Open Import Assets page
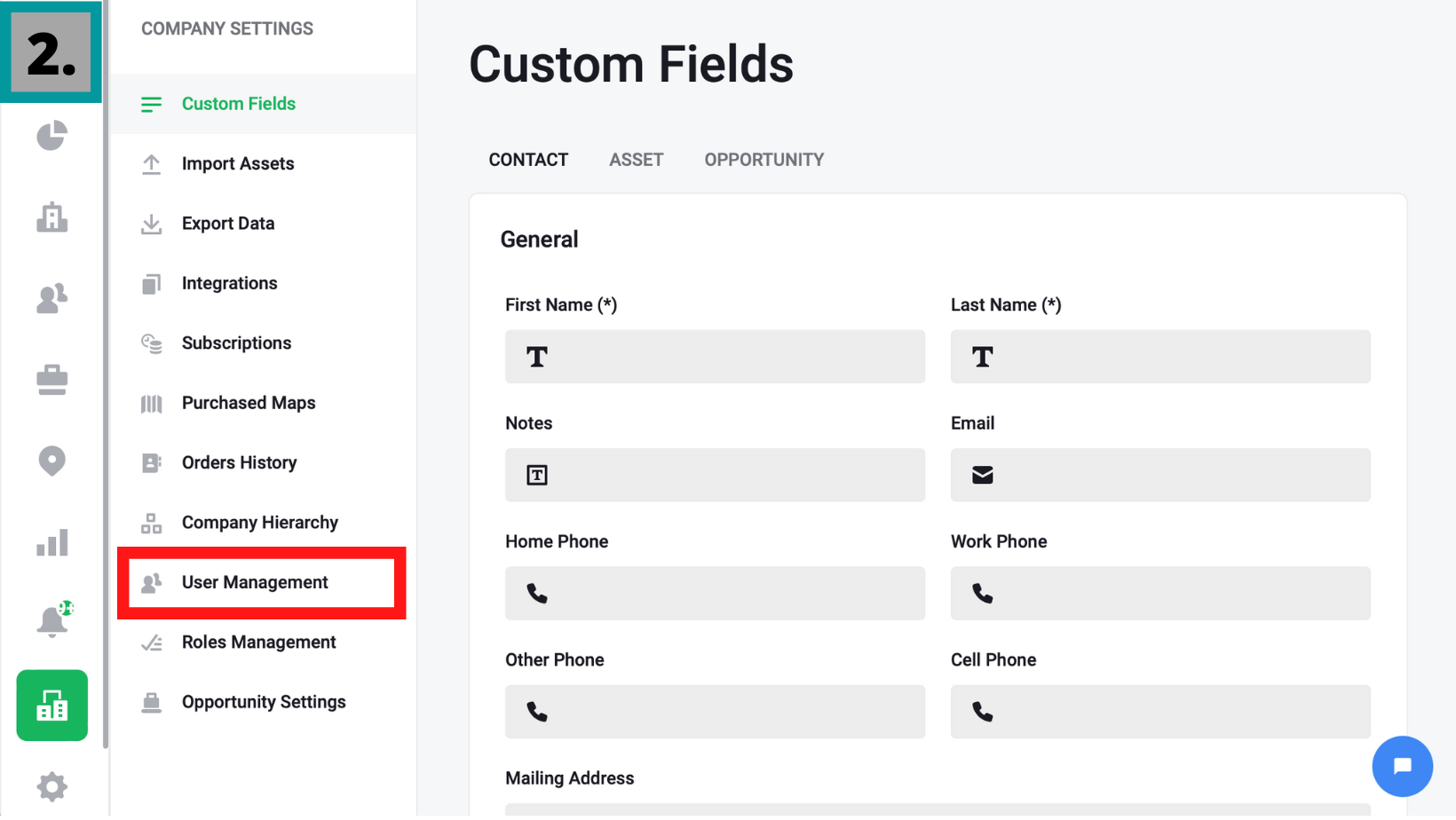The width and height of the screenshot is (1456, 820). tap(237, 164)
